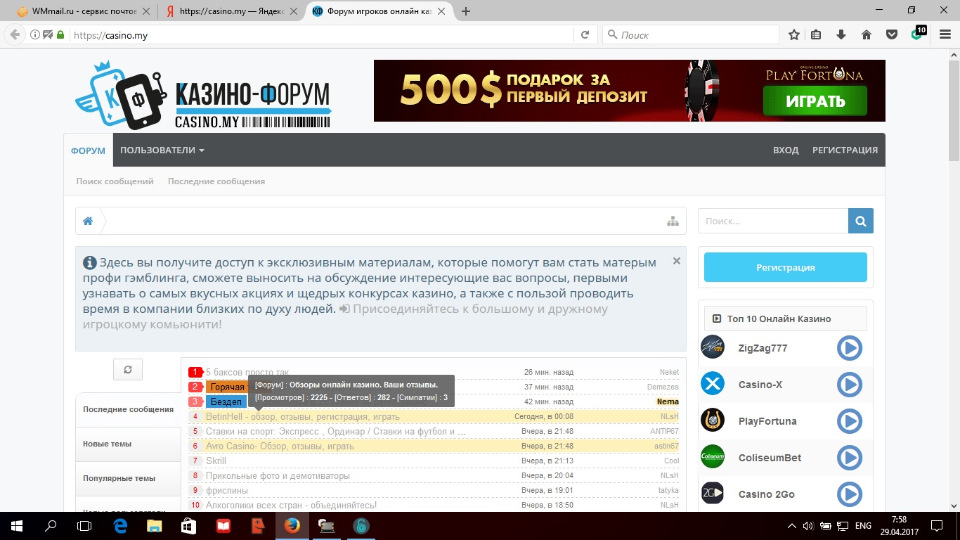Click the Firefox Поиск search box
The image size is (960, 540).
[691, 35]
